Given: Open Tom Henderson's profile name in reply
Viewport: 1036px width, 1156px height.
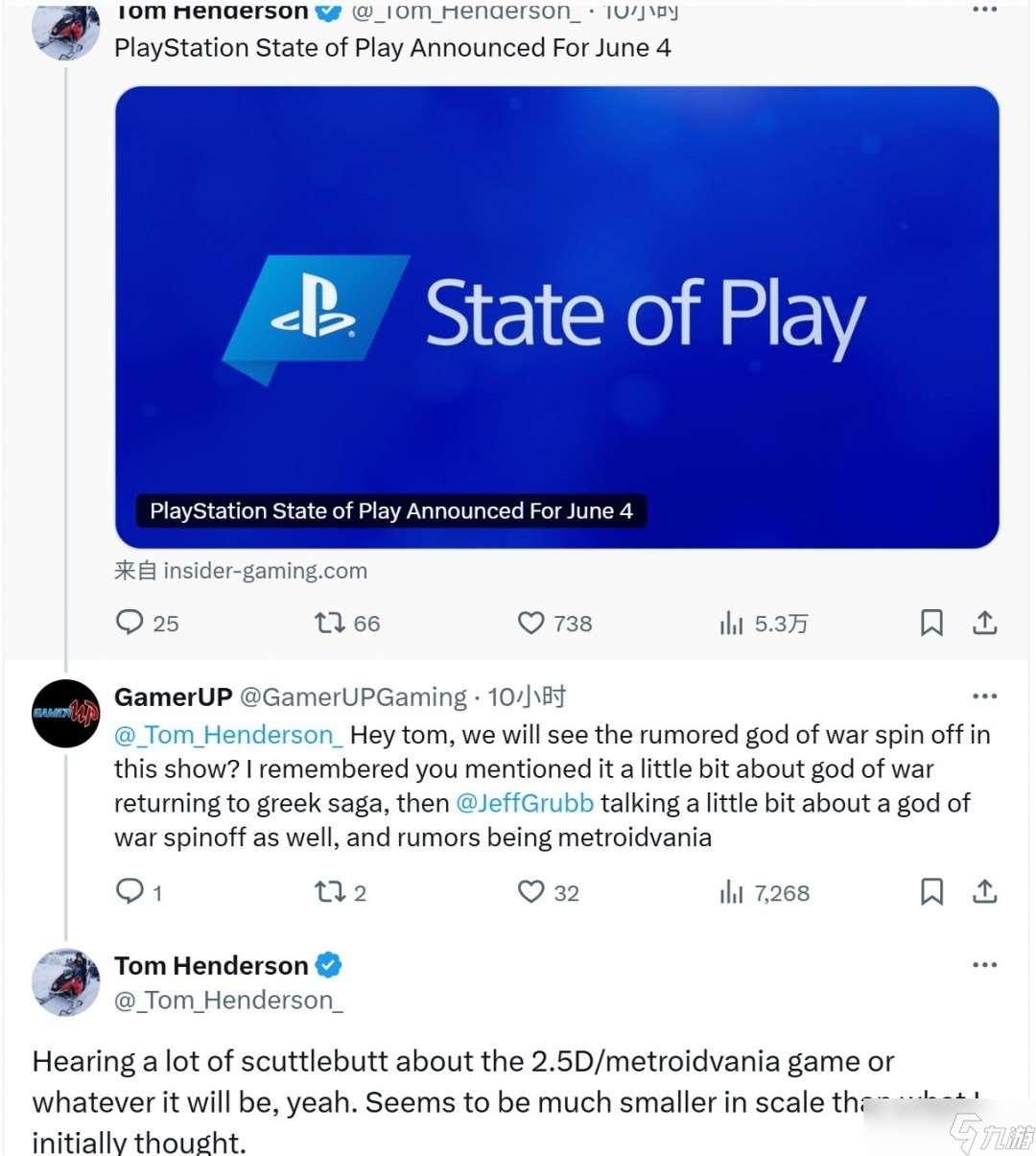Looking at the screenshot, I should [x=211, y=965].
